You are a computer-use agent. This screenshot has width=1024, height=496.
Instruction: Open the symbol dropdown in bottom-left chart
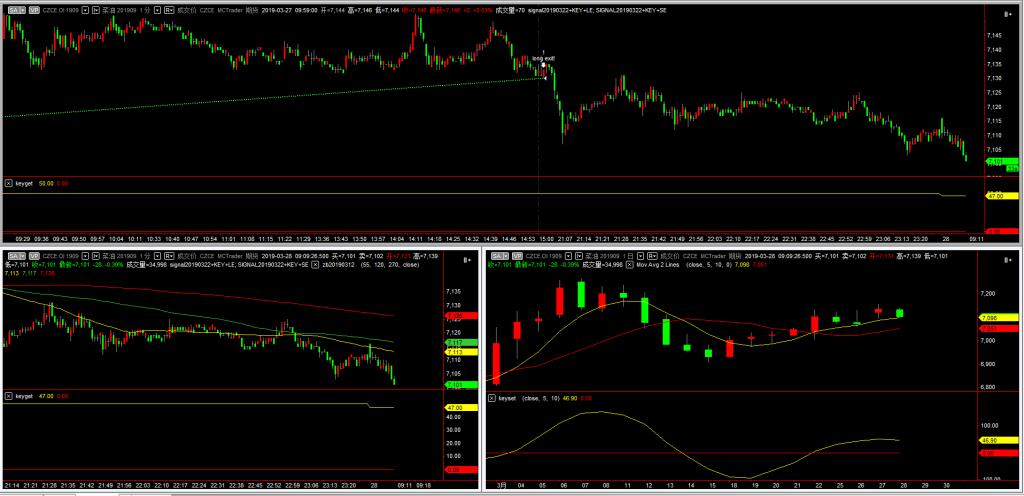point(85,256)
